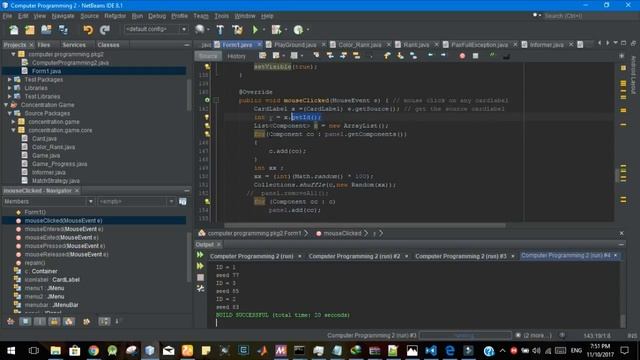Click the Windows Start button
Image resolution: width=640 pixels, height=360 pixels.
pos(11,350)
